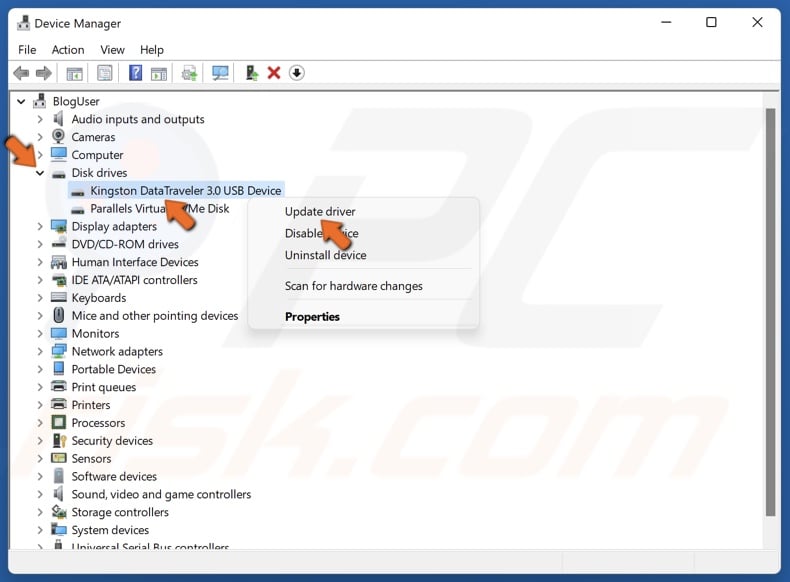Click the Computer monitor icon in tree
Viewport: 790px width, 582px height.
pos(59,154)
